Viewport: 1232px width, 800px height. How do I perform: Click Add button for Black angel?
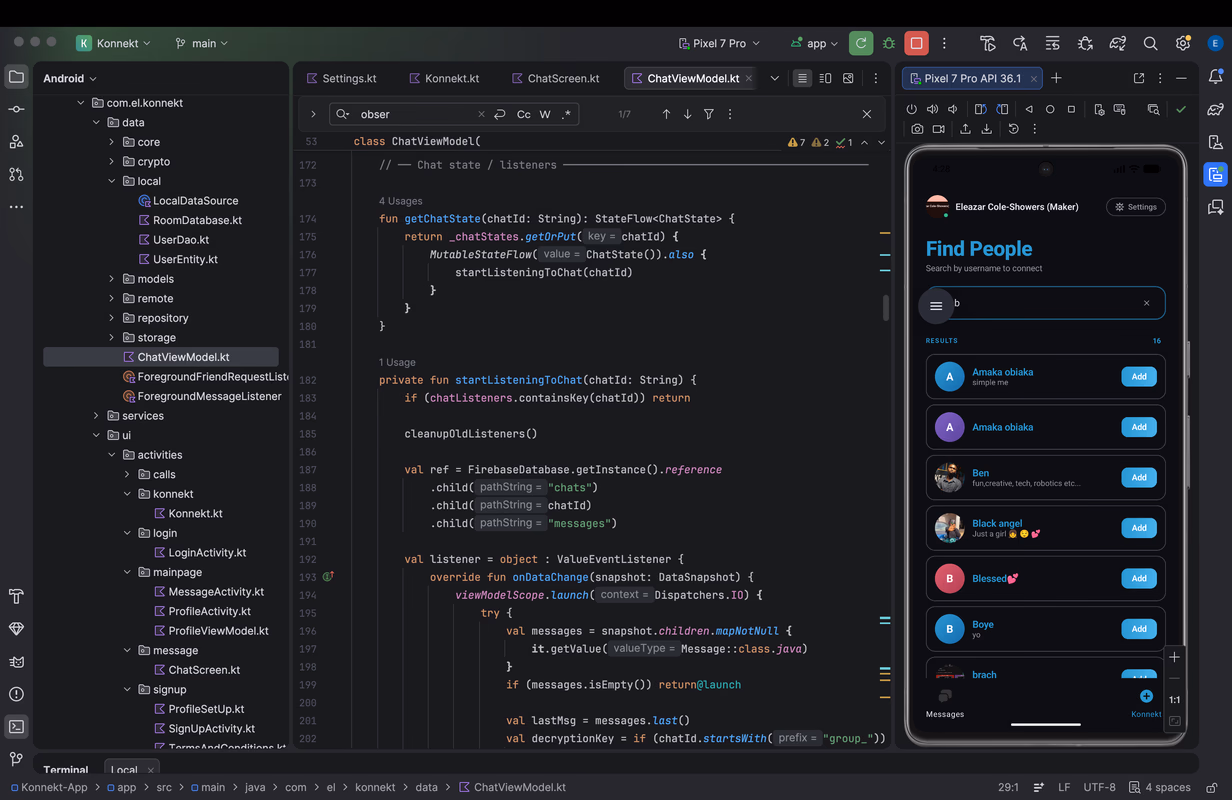click(x=1139, y=528)
